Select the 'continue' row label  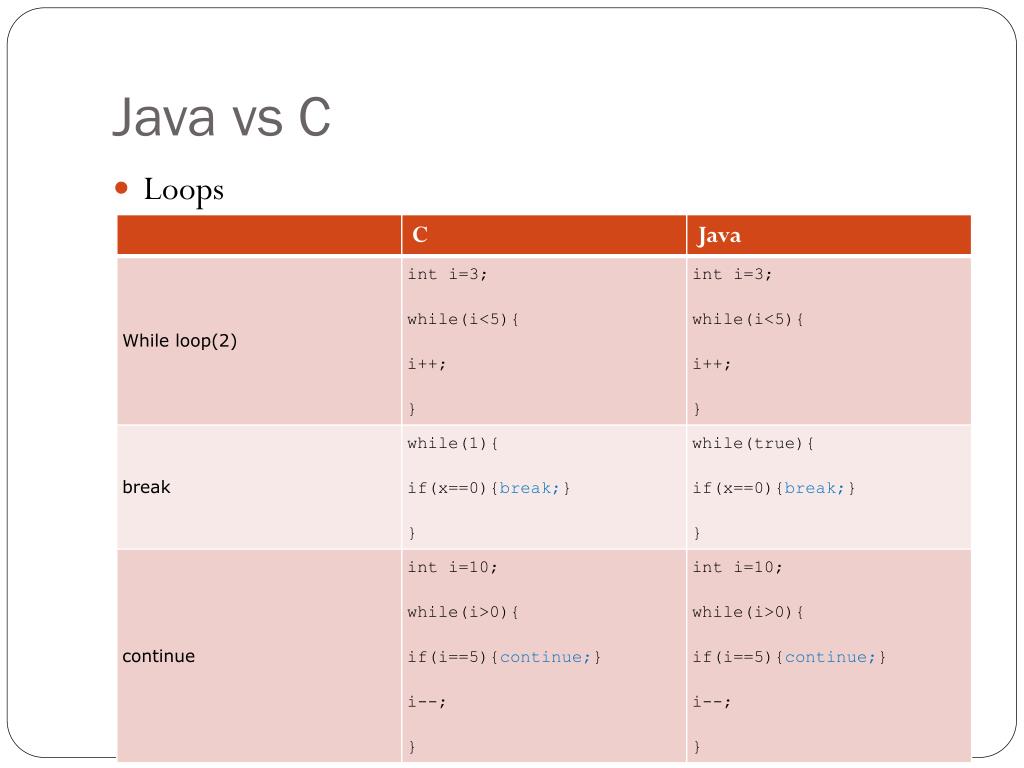click(159, 656)
